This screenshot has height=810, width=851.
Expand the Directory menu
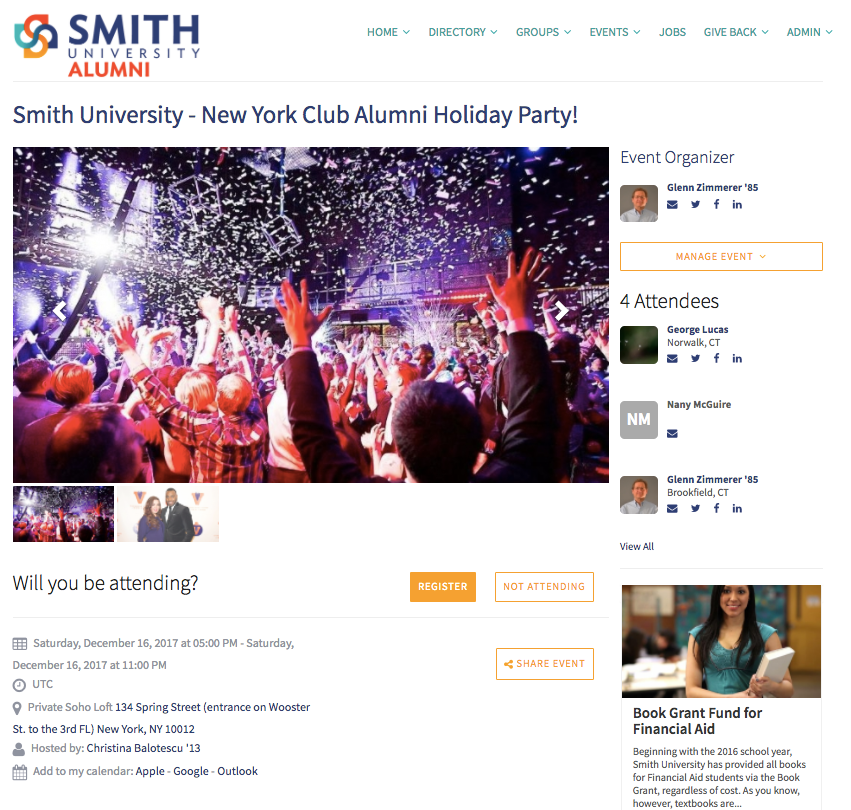[462, 32]
